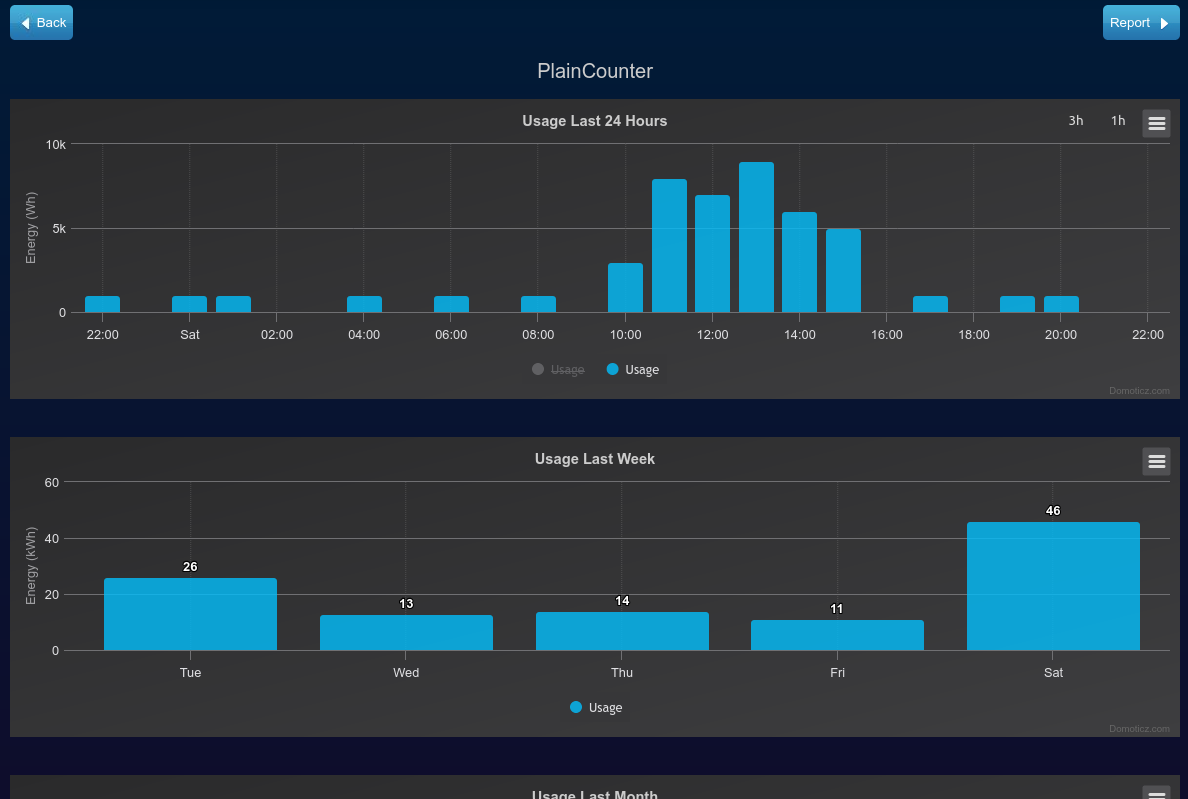Image resolution: width=1188 pixels, height=799 pixels.
Task: Switch to the 1h zoom range
Action: (1118, 120)
